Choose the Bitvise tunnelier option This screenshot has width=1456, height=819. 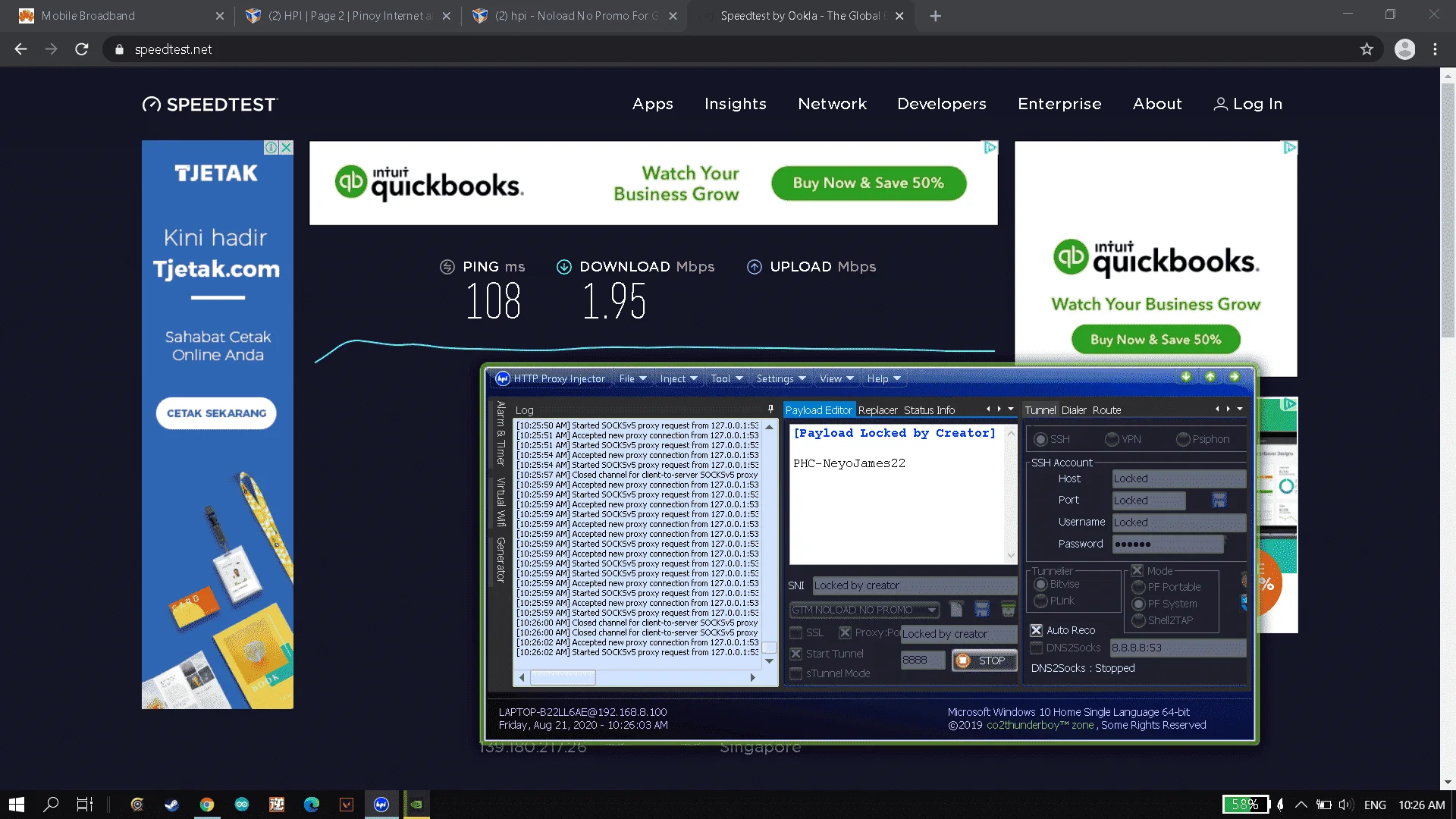point(1040,584)
